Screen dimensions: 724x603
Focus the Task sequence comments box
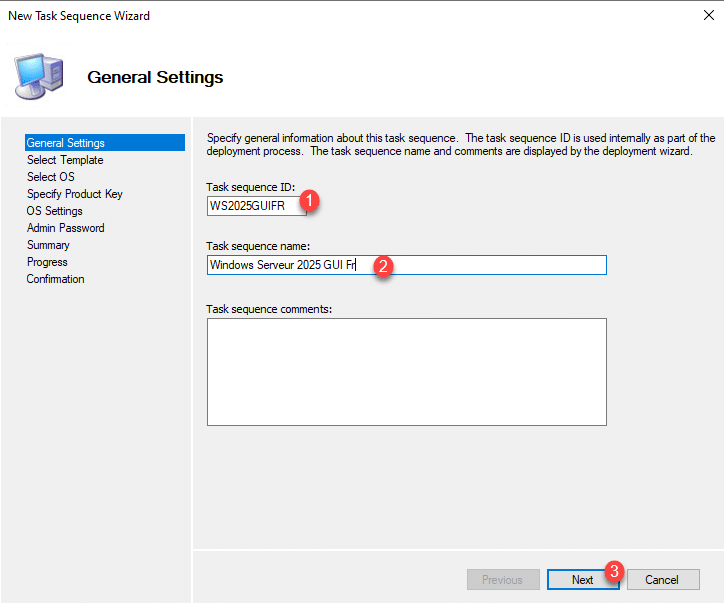point(406,371)
